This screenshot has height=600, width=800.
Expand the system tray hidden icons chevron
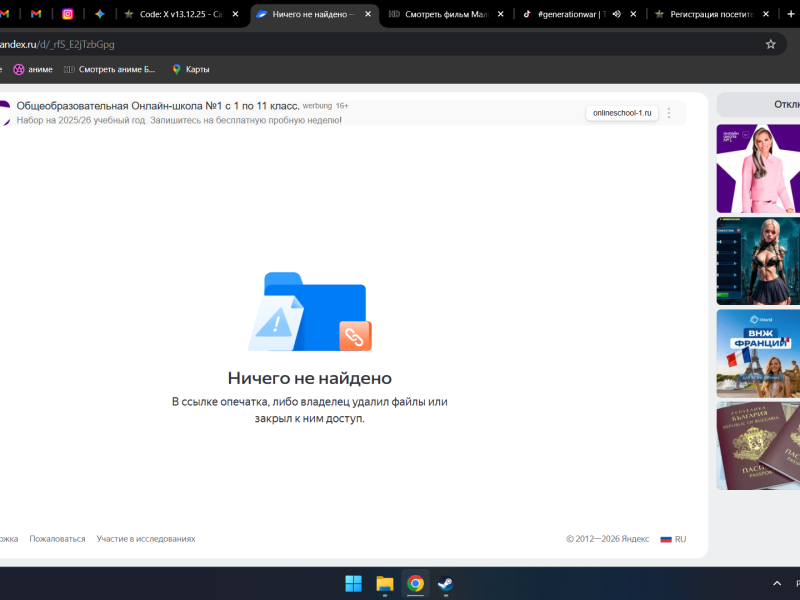pyautogui.click(x=777, y=584)
